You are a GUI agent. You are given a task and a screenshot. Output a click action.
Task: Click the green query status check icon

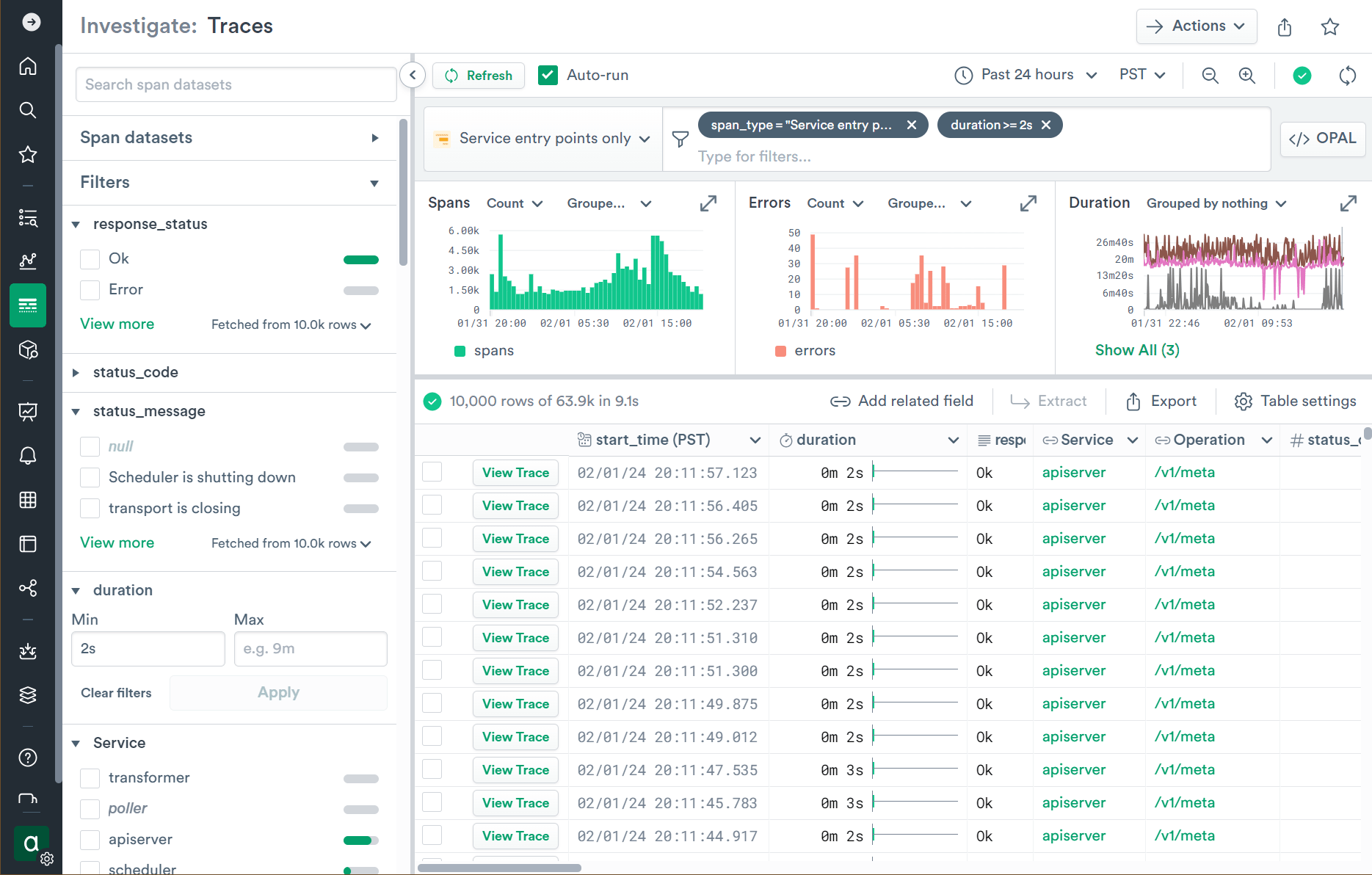click(1302, 75)
